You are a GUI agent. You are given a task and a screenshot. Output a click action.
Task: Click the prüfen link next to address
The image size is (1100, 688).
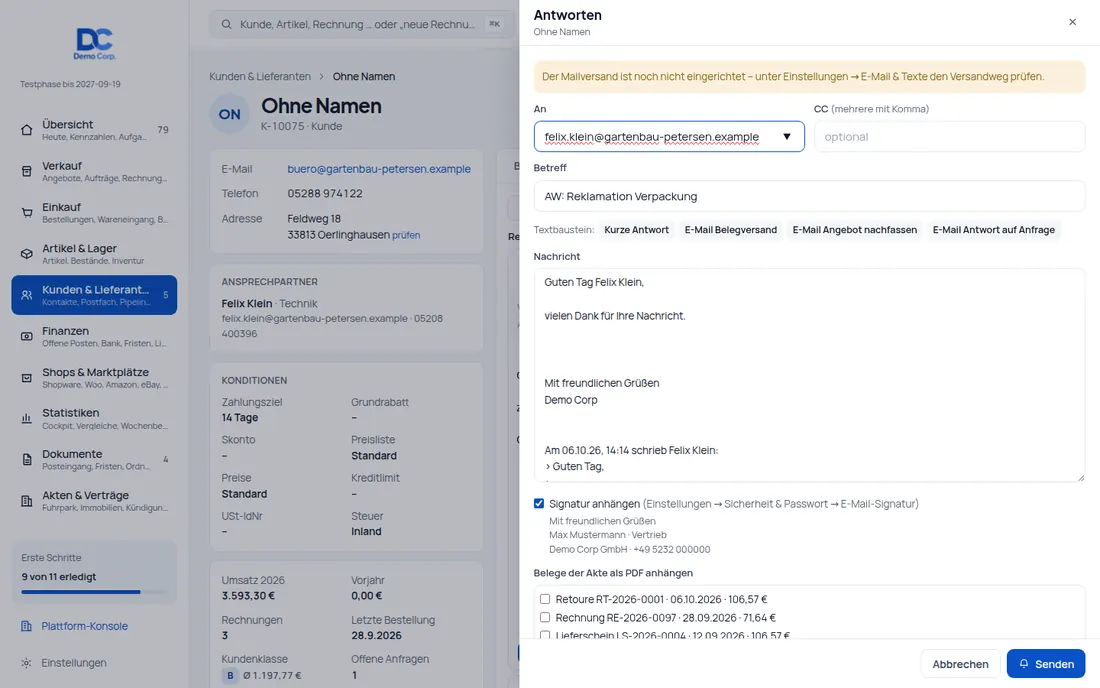406,236
